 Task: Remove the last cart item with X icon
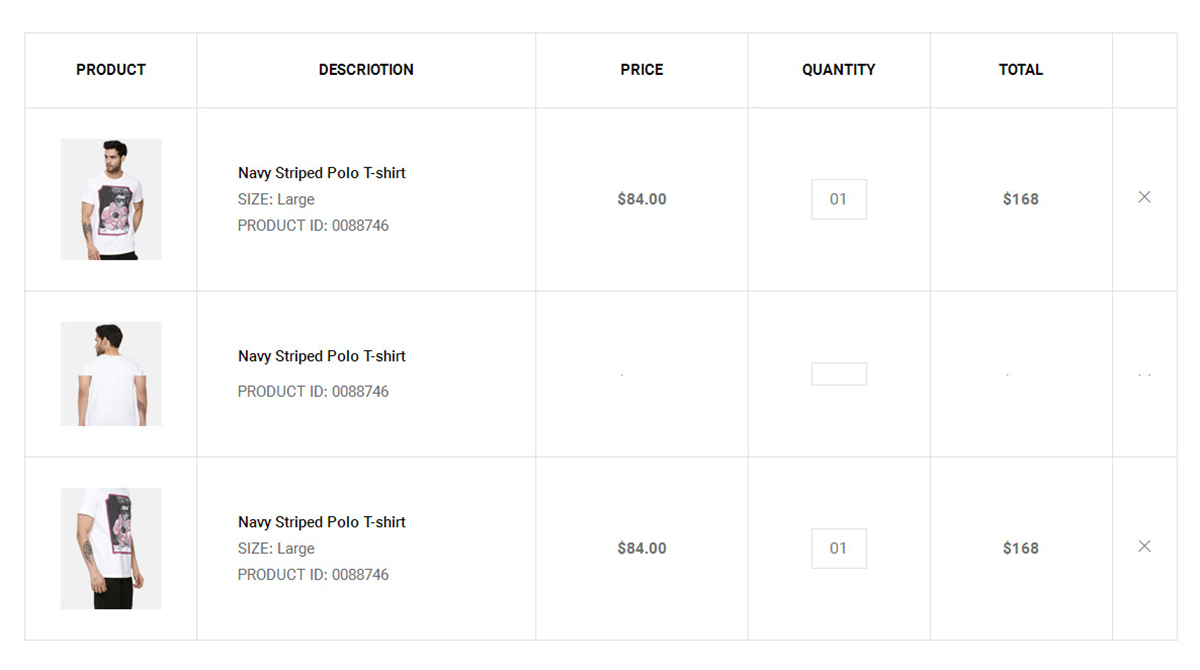(1144, 546)
